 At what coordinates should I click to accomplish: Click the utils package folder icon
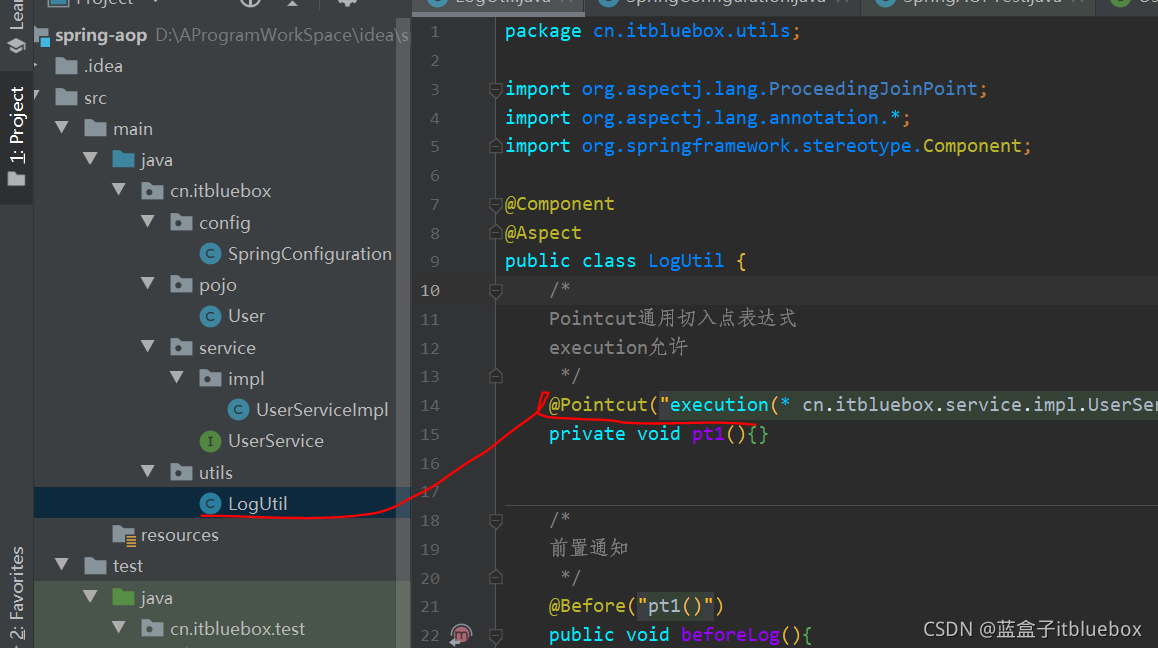(x=181, y=472)
